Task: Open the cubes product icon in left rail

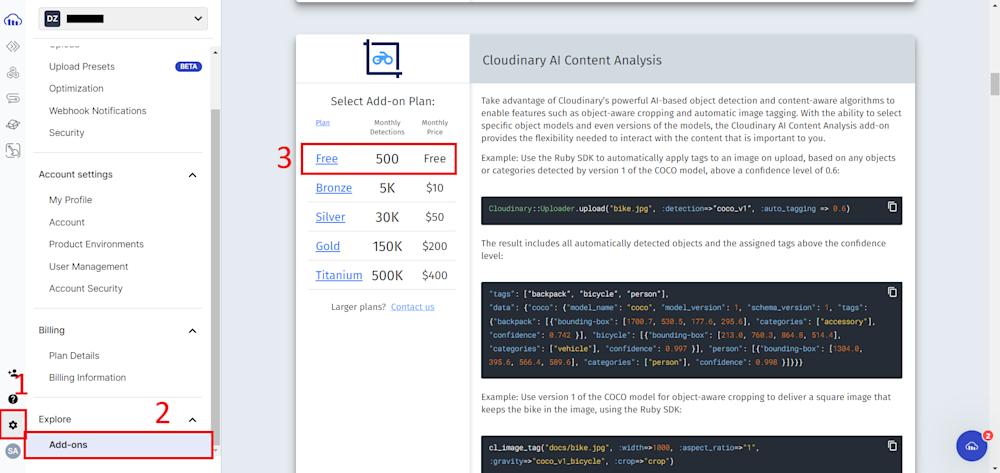Action: 13,73
